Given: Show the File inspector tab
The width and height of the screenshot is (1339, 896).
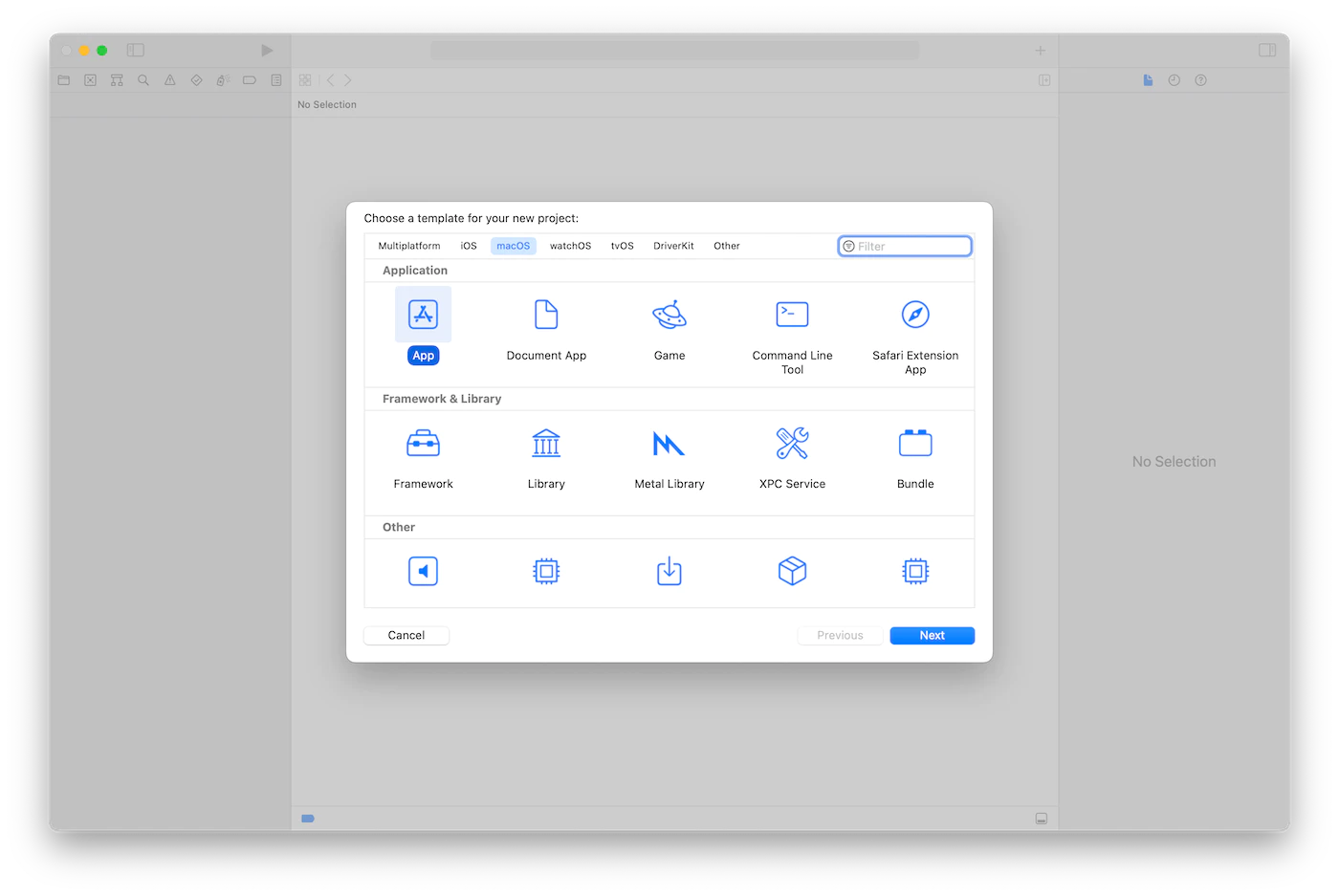Looking at the screenshot, I should [x=1148, y=80].
